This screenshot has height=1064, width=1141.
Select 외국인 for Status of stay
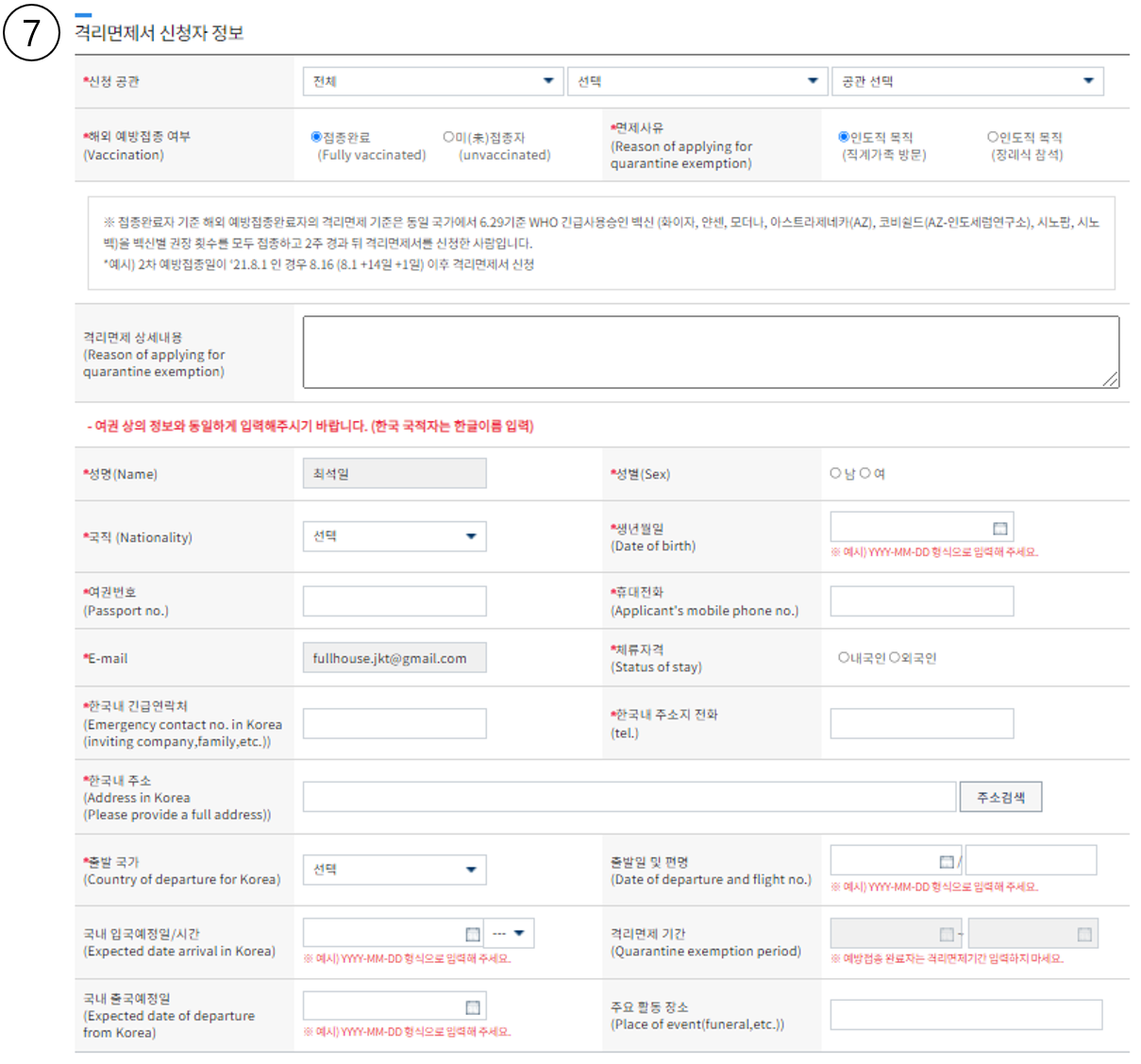pyautogui.click(x=894, y=657)
